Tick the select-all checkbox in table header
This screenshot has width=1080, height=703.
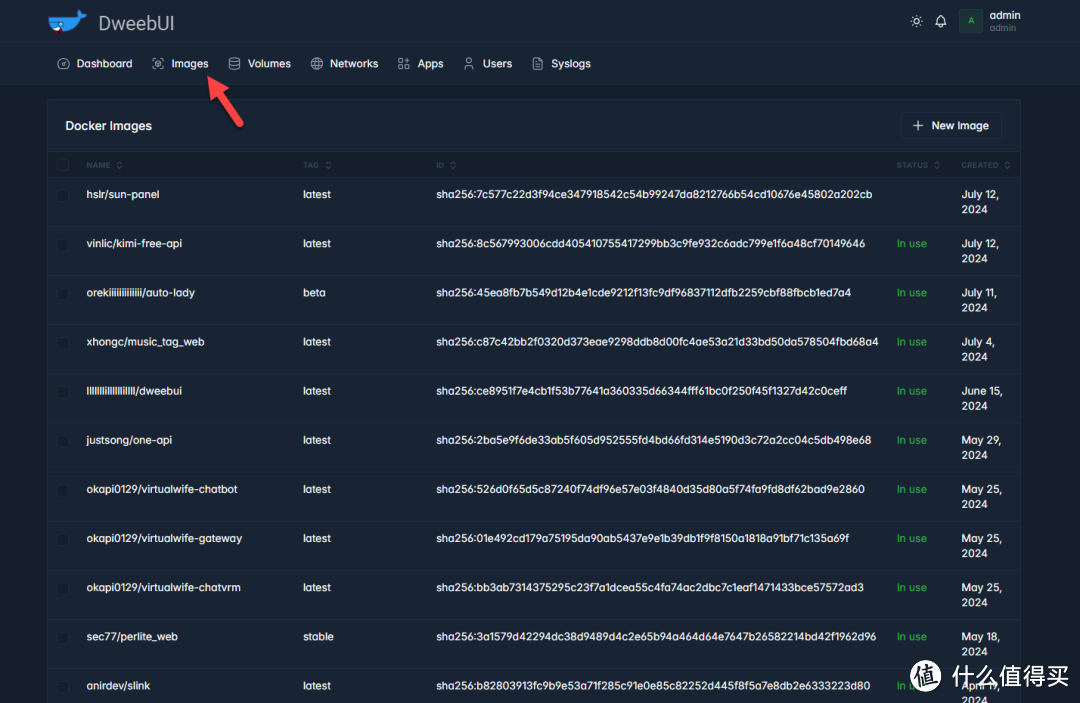(x=63, y=165)
